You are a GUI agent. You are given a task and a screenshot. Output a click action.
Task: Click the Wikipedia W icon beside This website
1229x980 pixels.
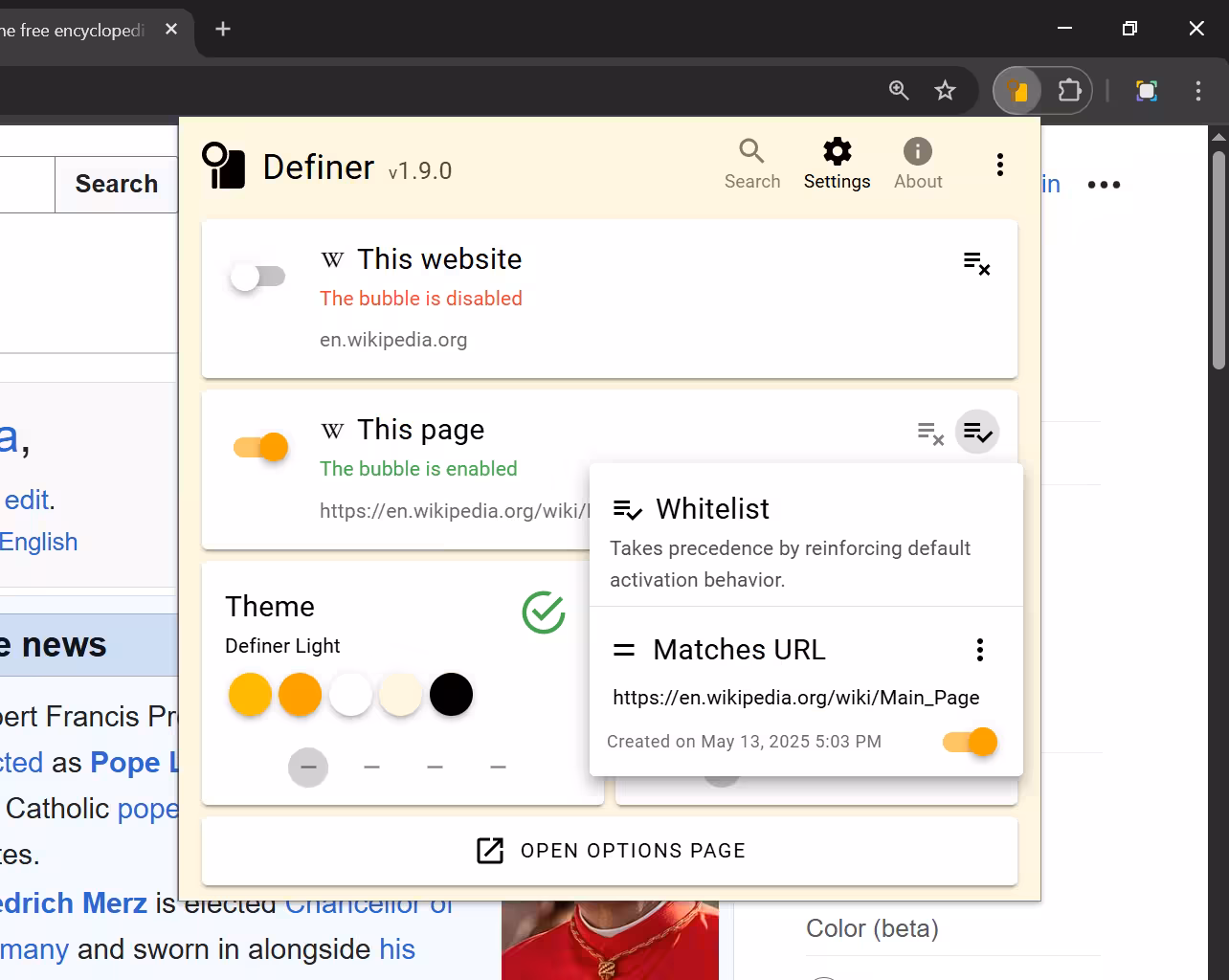pyautogui.click(x=332, y=259)
